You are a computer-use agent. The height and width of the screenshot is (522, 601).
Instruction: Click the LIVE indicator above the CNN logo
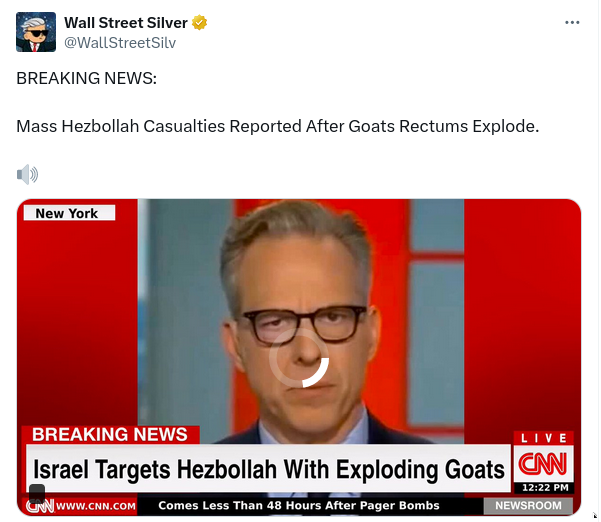[x=544, y=438]
